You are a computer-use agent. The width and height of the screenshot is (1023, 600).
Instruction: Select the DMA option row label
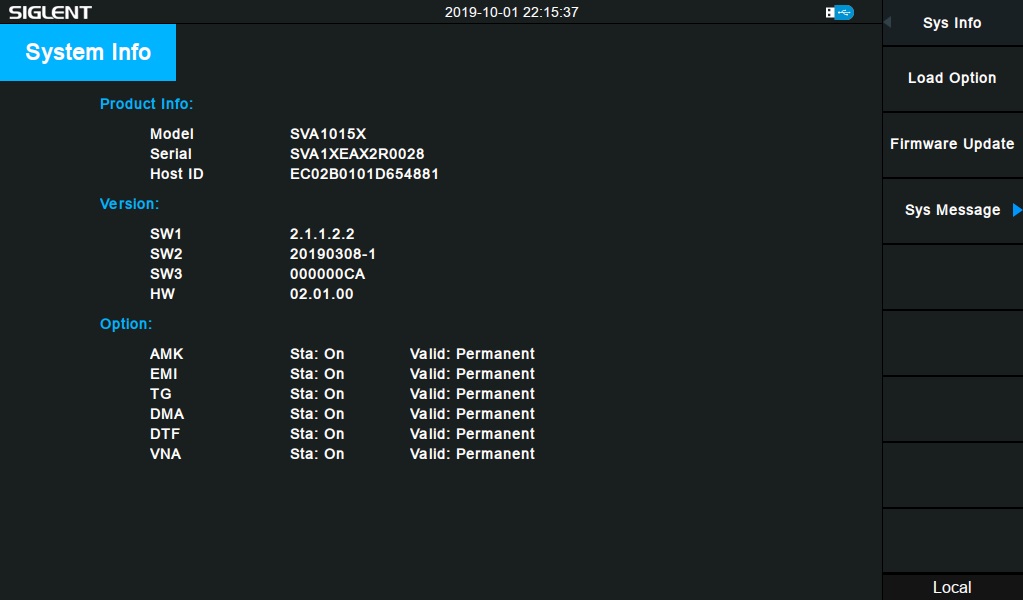coord(167,414)
